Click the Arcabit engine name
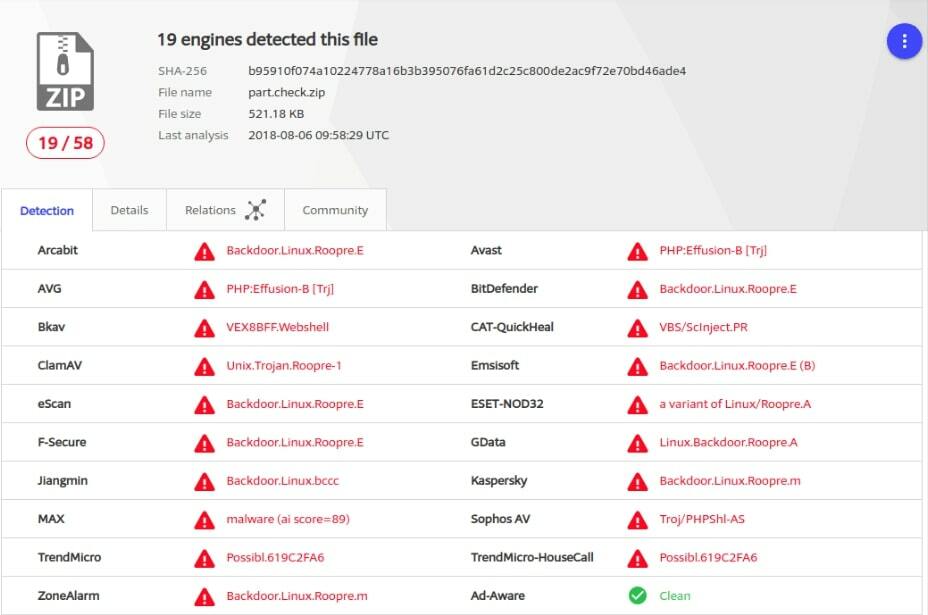Viewport: 928px width, 615px height. (57, 250)
